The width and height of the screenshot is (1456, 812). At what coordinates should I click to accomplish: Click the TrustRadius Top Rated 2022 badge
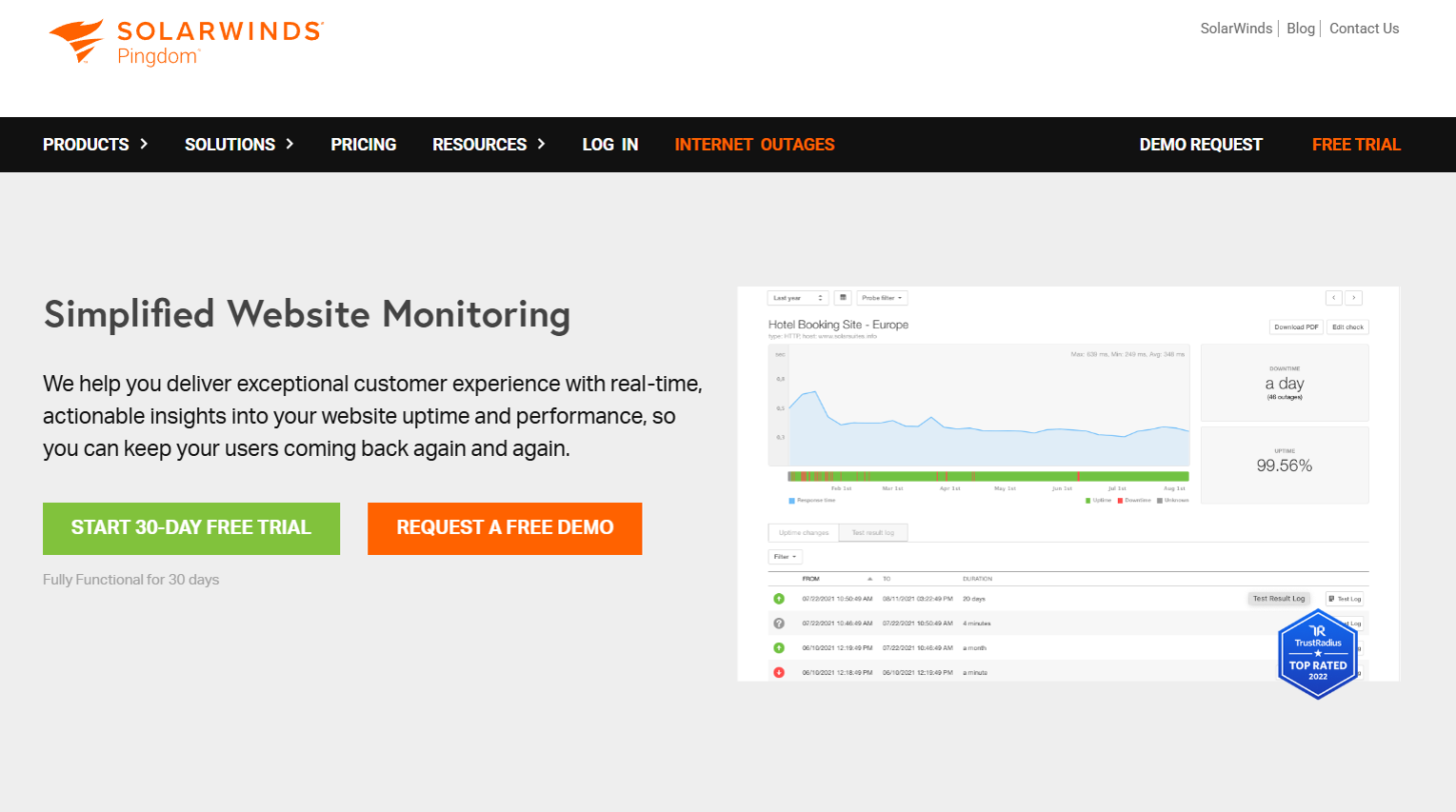pyautogui.click(x=1317, y=655)
